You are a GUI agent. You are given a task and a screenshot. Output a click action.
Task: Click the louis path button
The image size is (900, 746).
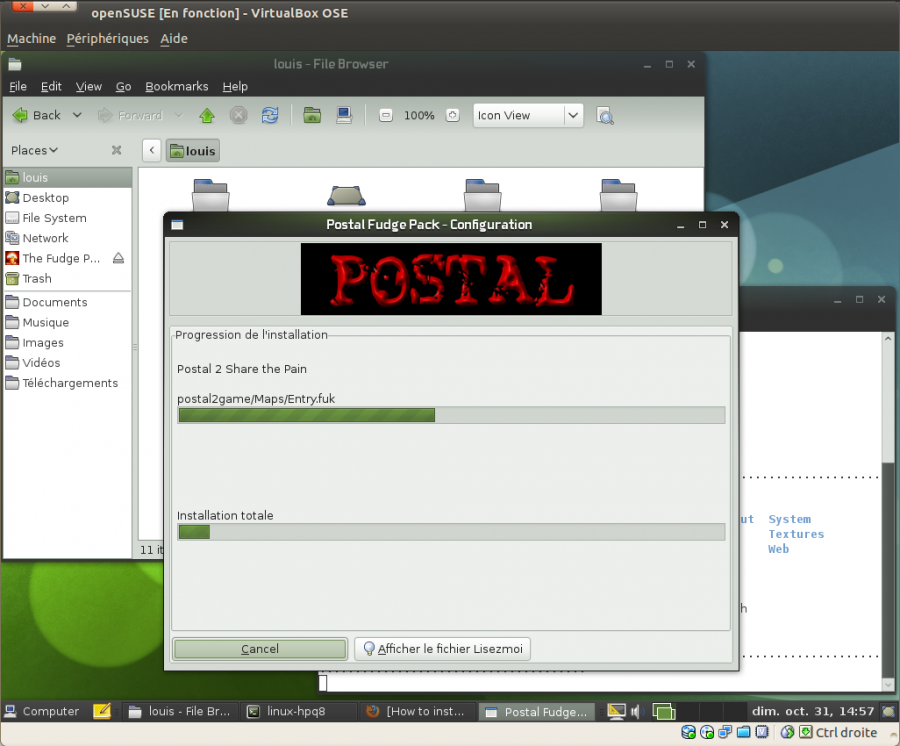[x=192, y=151]
